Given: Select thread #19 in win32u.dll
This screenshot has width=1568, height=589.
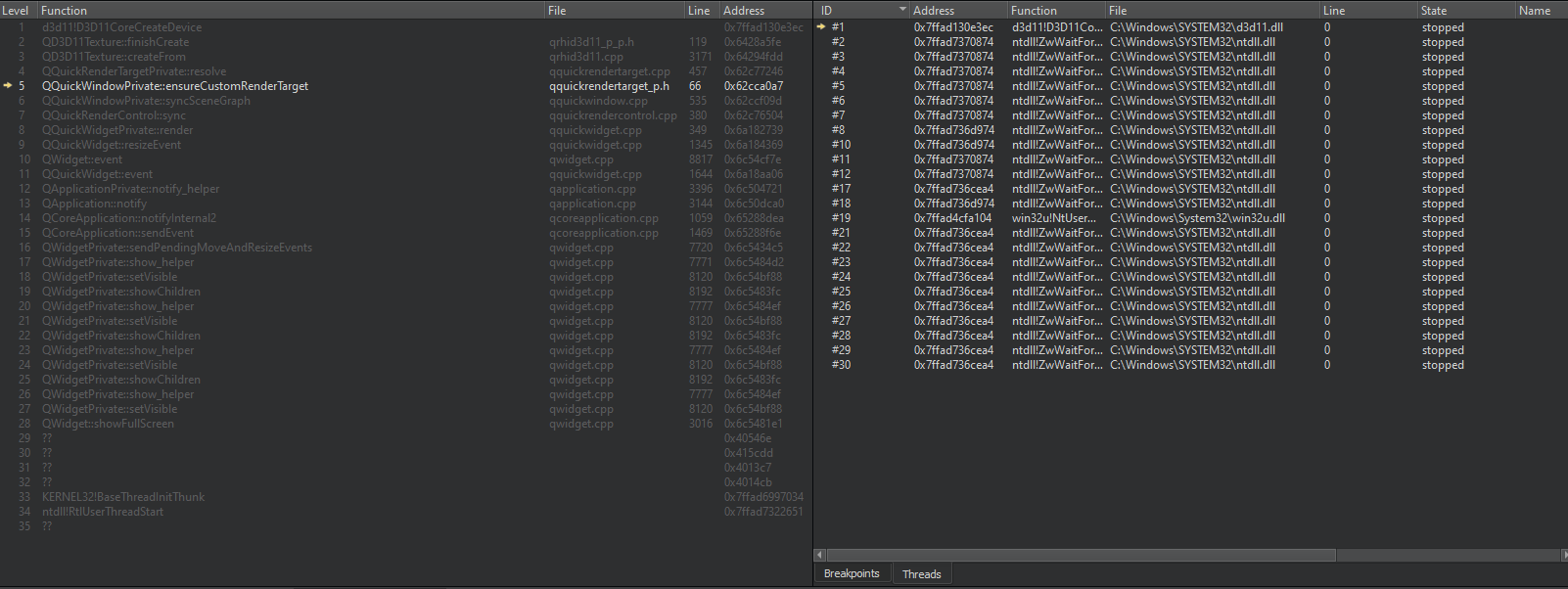Looking at the screenshot, I should [x=841, y=218].
